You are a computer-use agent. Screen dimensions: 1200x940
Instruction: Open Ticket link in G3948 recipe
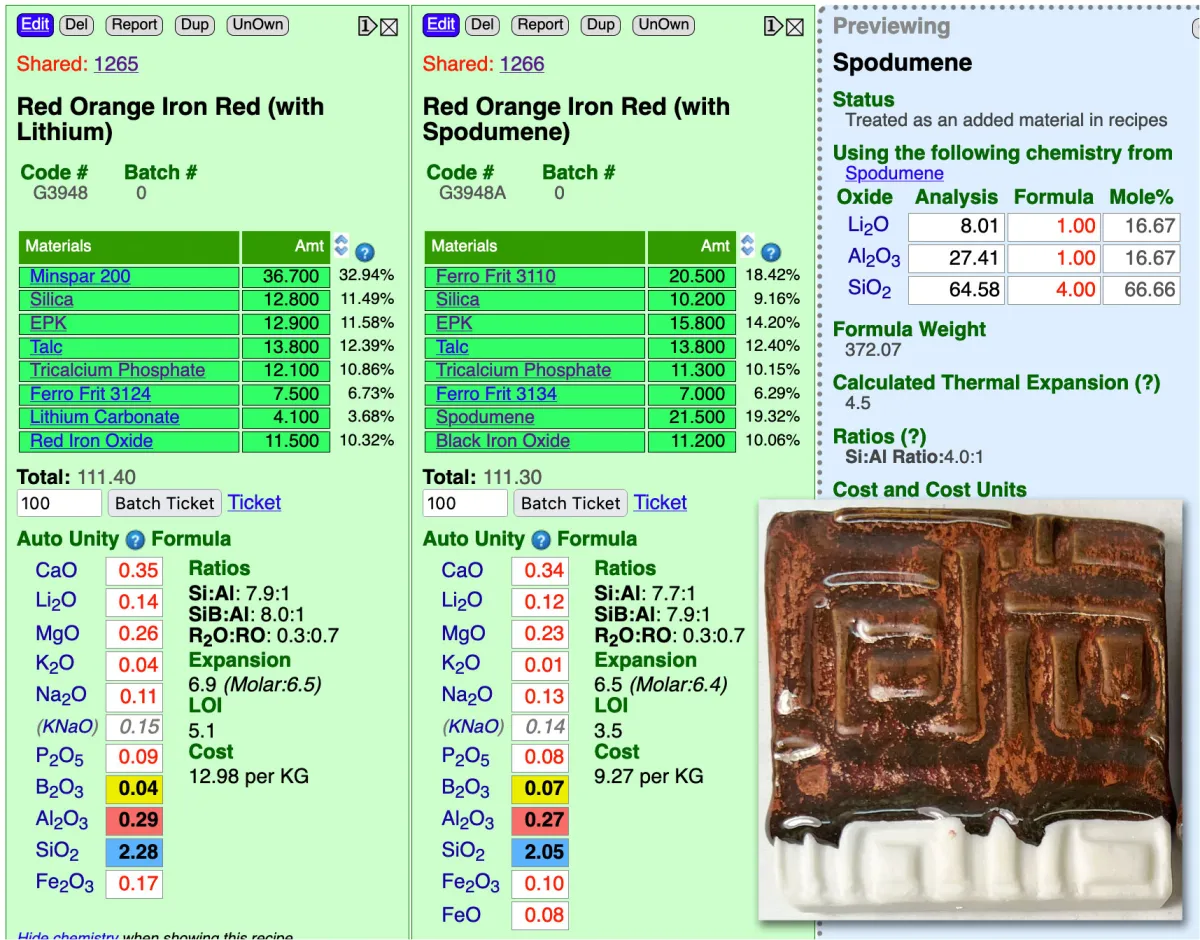[254, 502]
